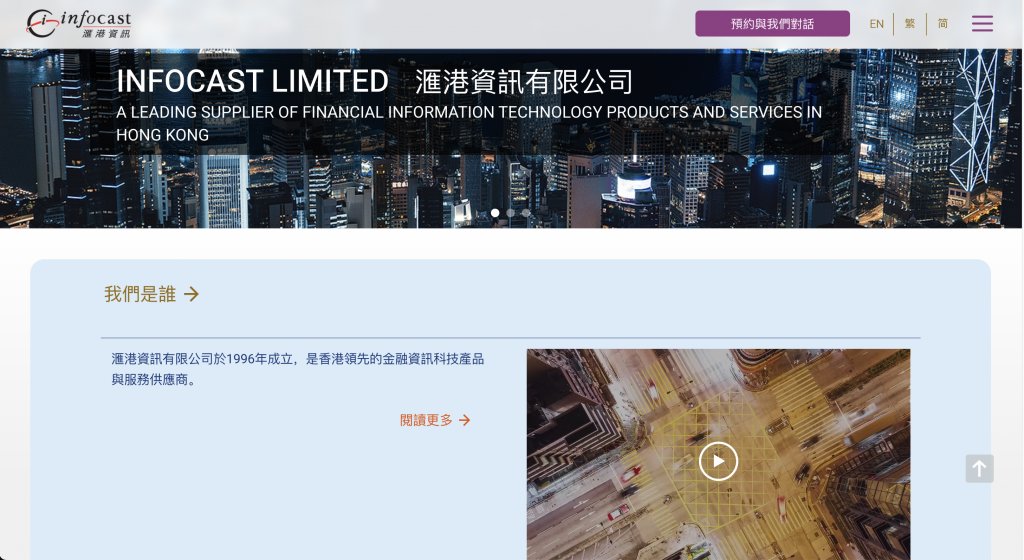Select the first carousel slide dot
The height and width of the screenshot is (560, 1024).
click(x=495, y=213)
